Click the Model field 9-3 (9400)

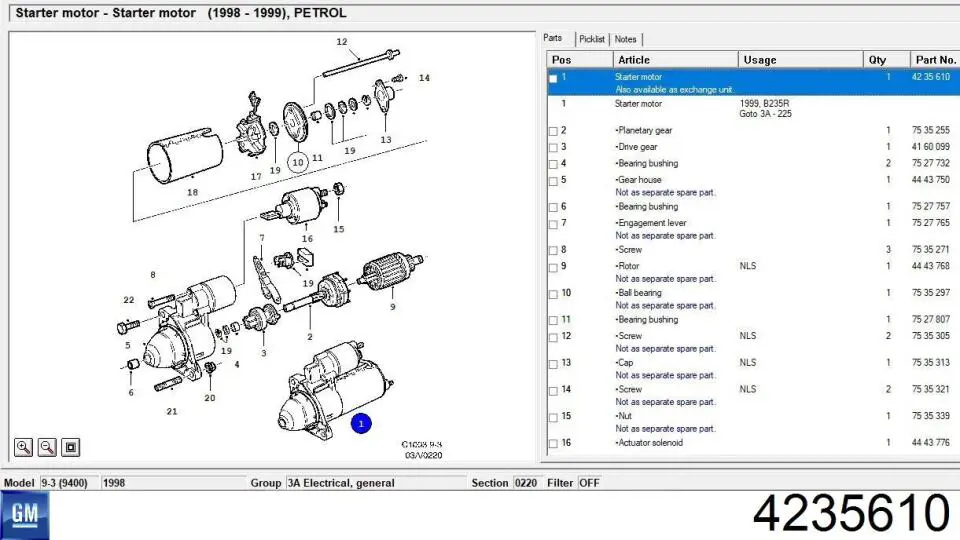pyautogui.click(x=69, y=483)
